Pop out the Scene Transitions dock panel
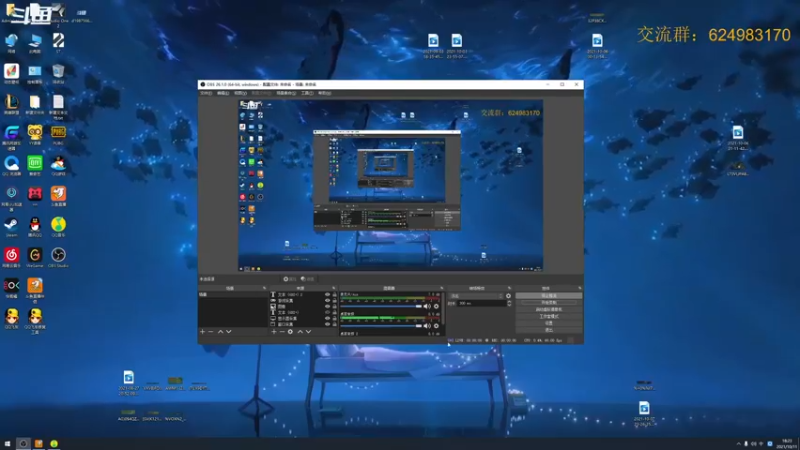This screenshot has width=800, height=450. (x=509, y=288)
